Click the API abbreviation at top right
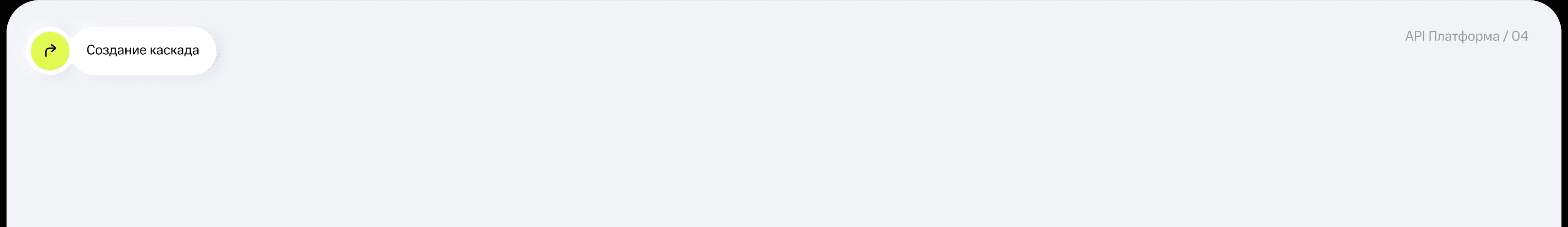 point(1414,36)
